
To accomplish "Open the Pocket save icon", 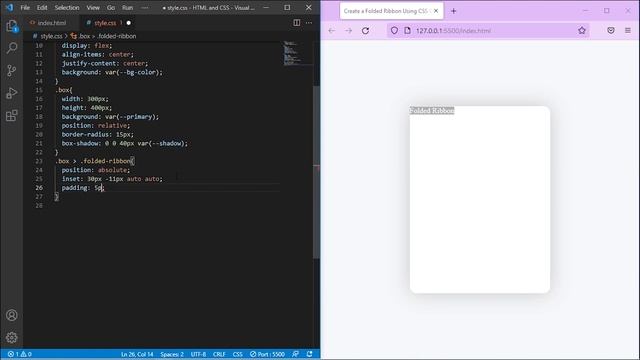I will [611, 31].
